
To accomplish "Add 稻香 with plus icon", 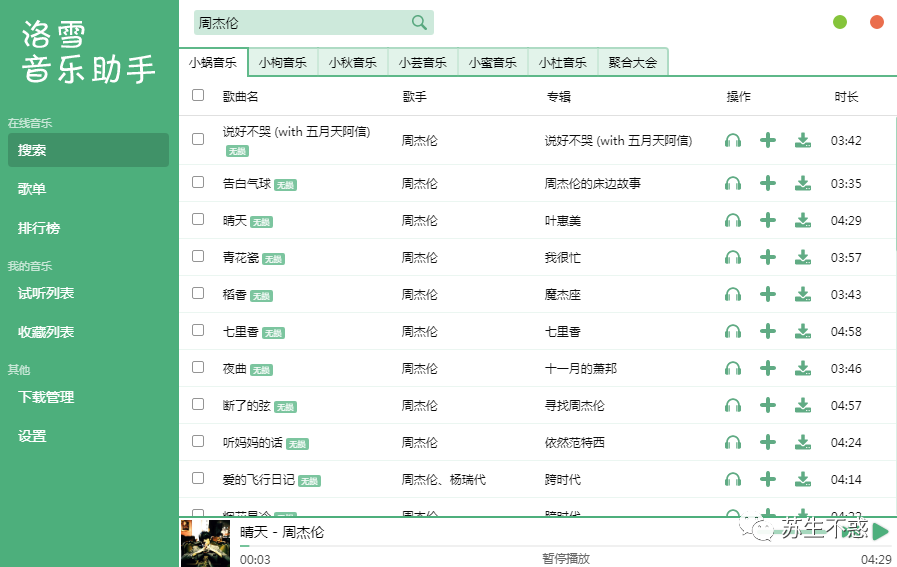I will tap(768, 294).
